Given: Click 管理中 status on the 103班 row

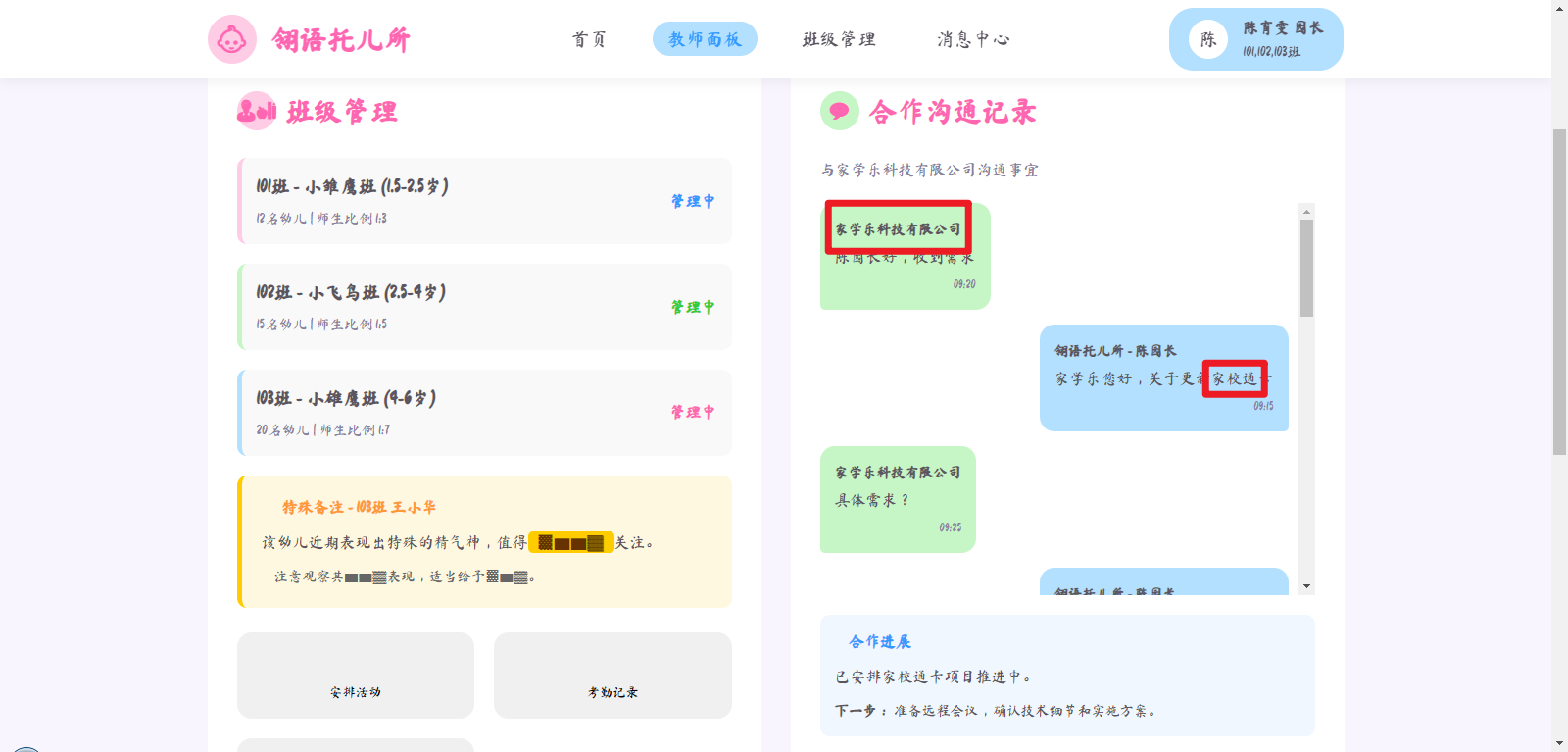Looking at the screenshot, I should [693, 412].
